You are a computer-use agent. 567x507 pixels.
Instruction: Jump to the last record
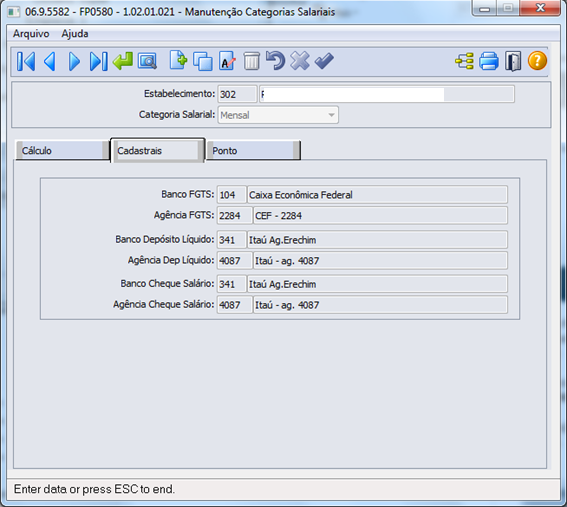coord(98,61)
